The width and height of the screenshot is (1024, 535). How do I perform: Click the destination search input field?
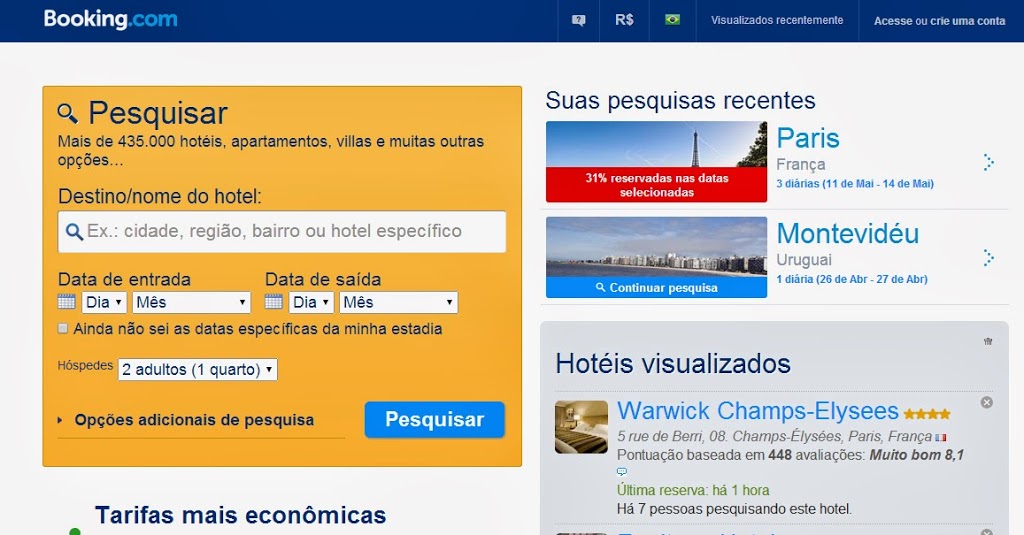(x=292, y=231)
